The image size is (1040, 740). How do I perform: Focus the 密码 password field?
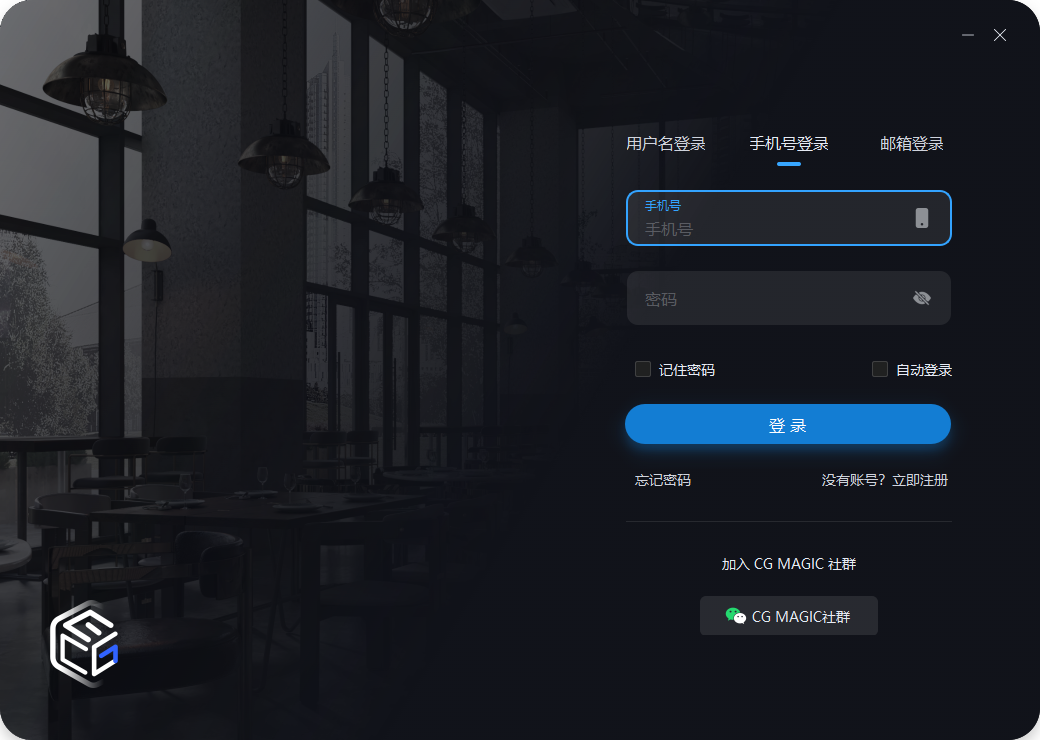point(789,298)
